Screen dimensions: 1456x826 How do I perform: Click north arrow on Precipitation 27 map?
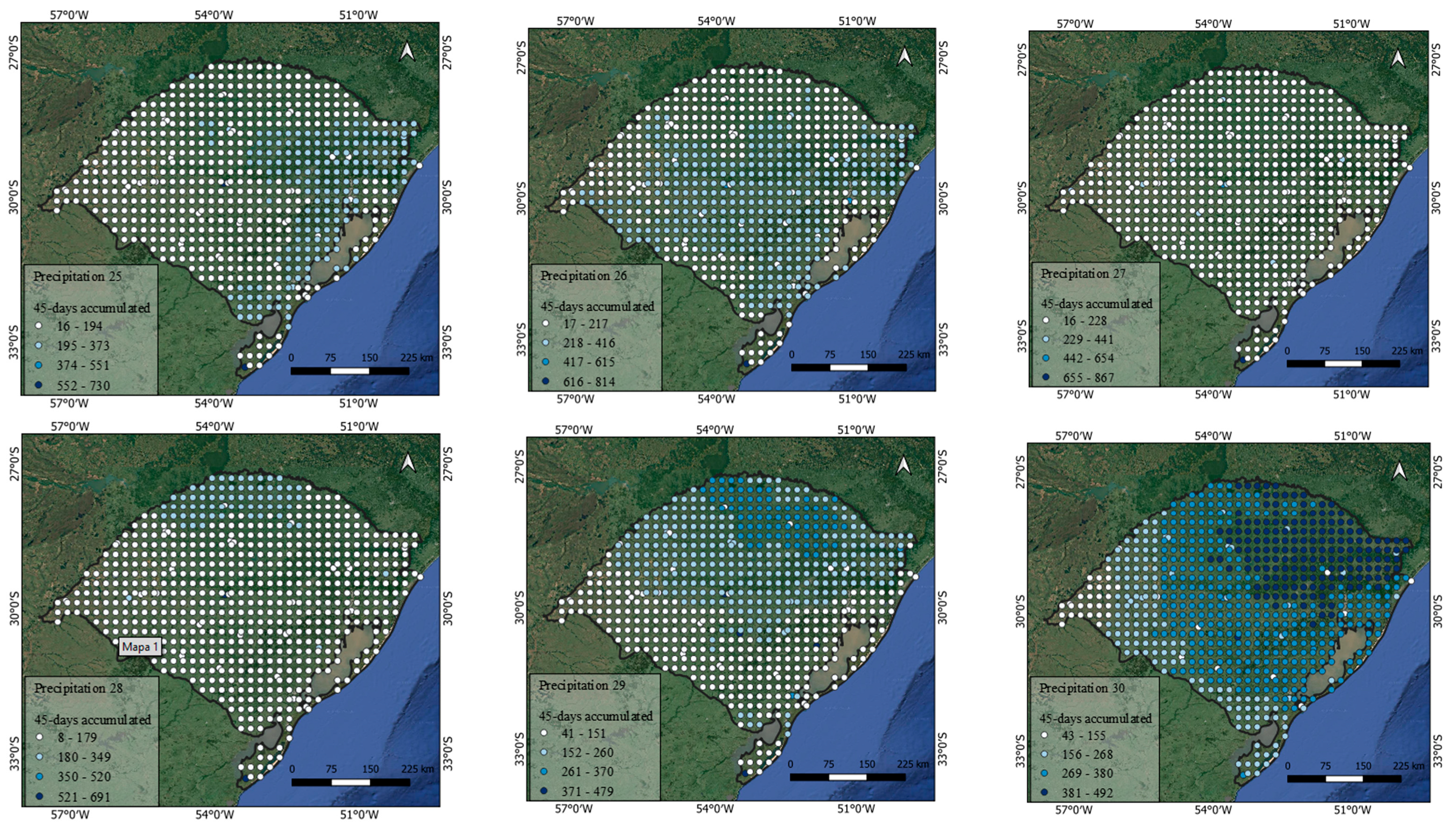pyautogui.click(x=1398, y=59)
